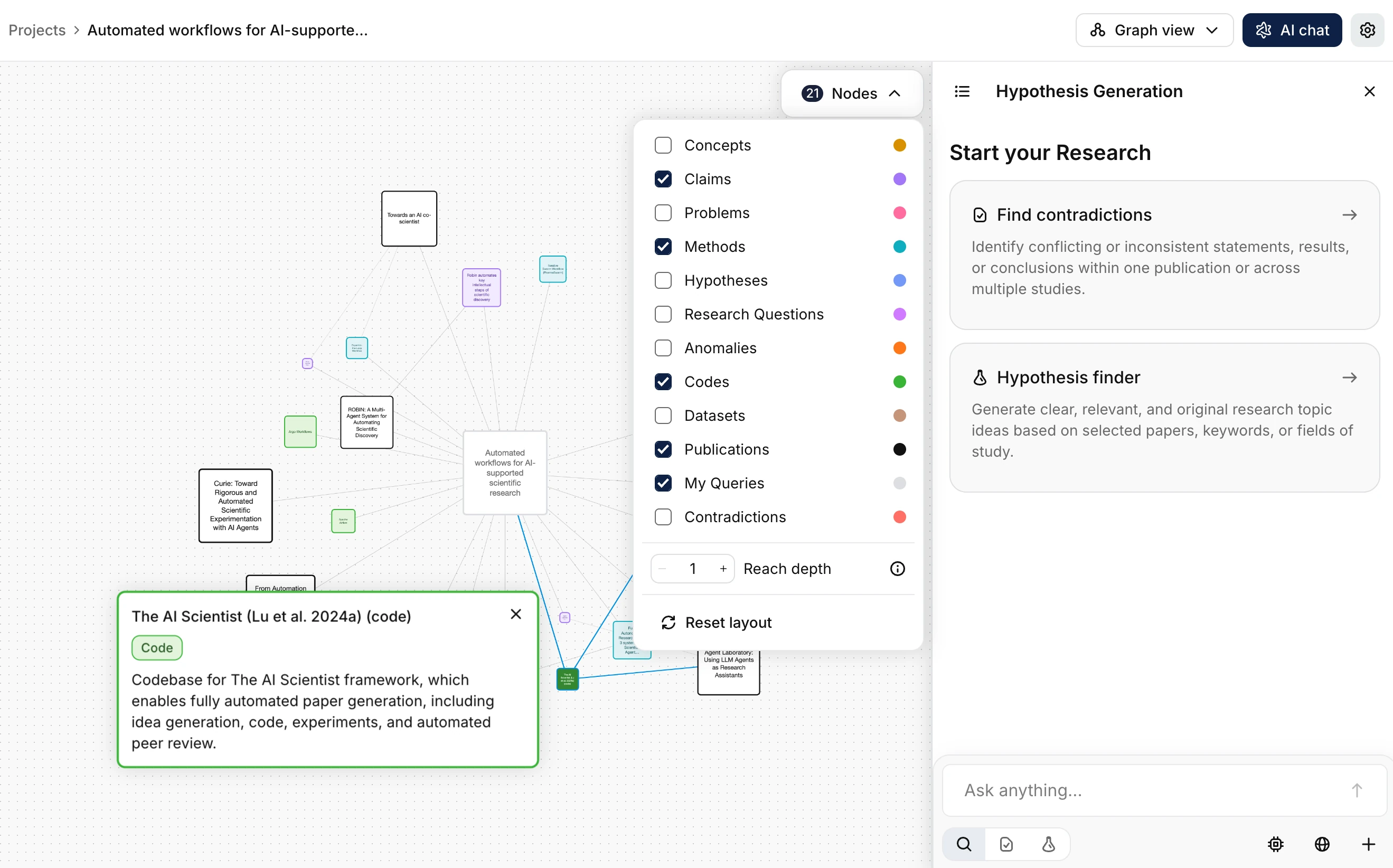The width and height of the screenshot is (1393, 868).
Task: Enable the Contradictions checkbox
Action: tap(663, 517)
